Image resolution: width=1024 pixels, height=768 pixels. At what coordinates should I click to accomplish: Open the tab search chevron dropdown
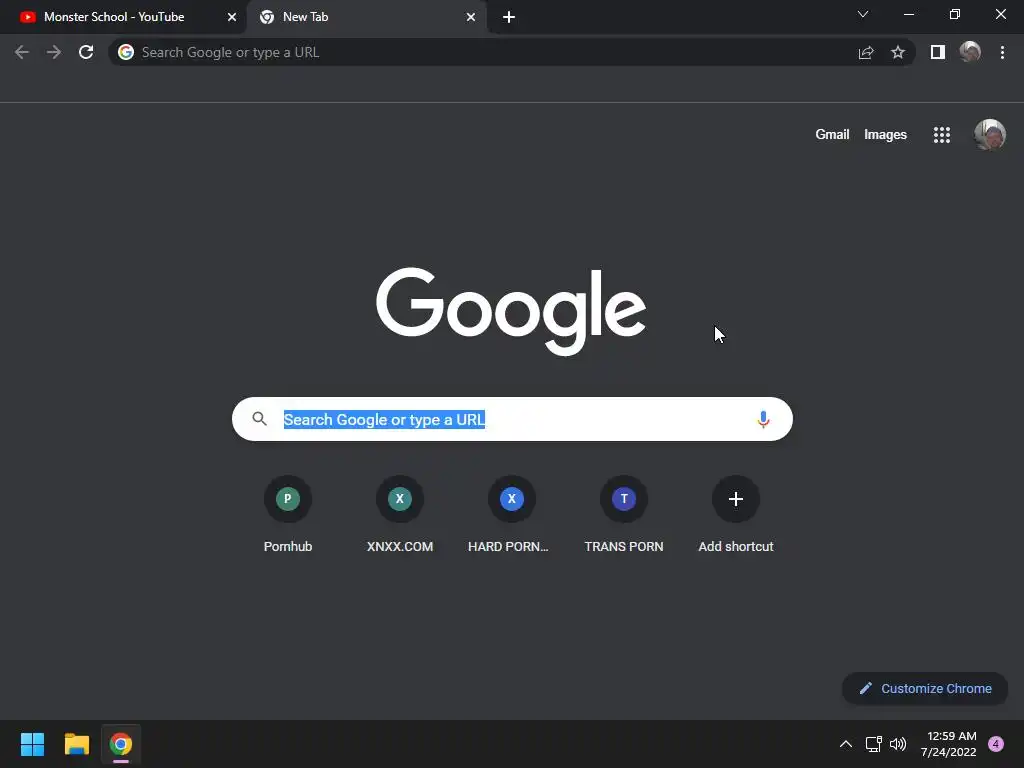pos(863,14)
